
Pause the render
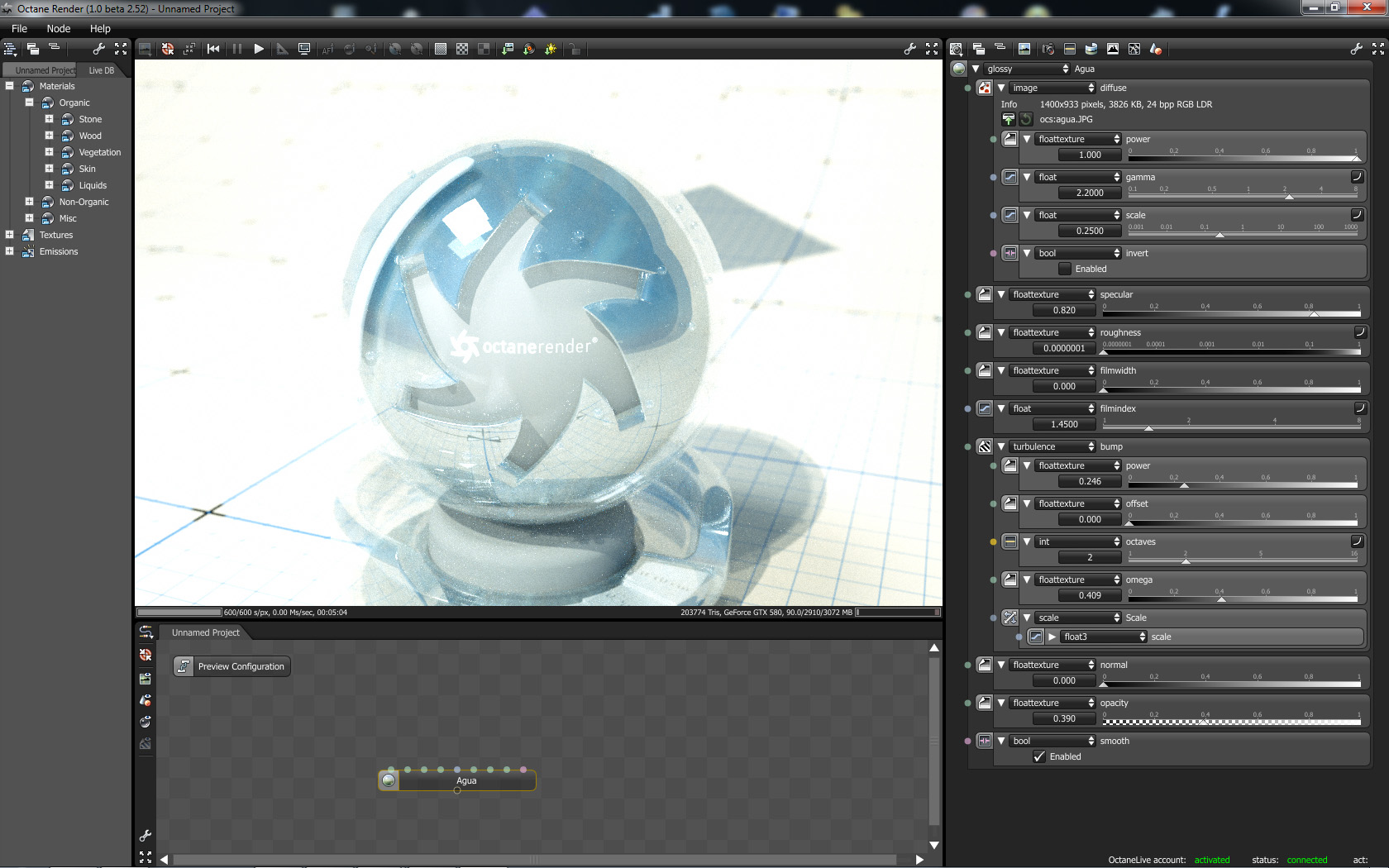[x=237, y=49]
